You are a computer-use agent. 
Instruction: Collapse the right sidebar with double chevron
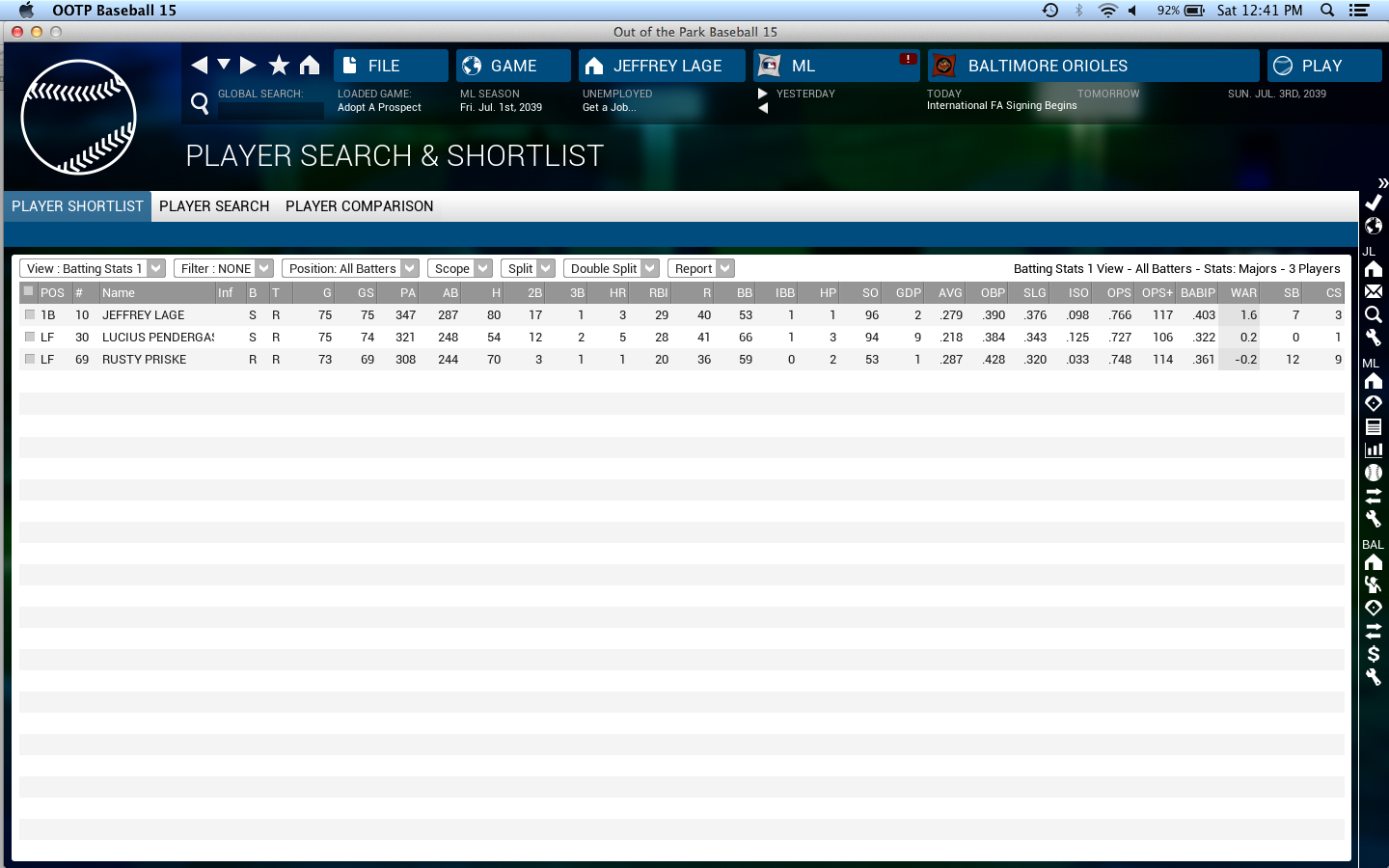click(1383, 182)
